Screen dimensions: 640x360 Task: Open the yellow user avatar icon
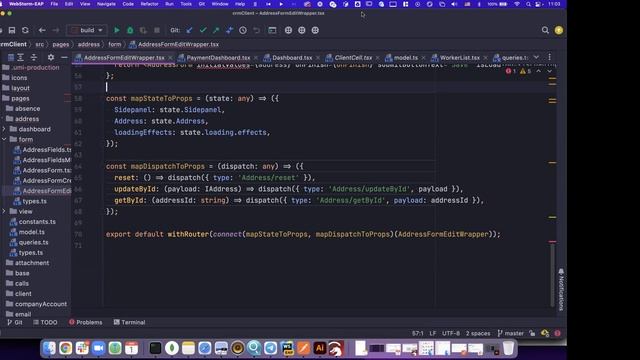[x=559, y=30]
